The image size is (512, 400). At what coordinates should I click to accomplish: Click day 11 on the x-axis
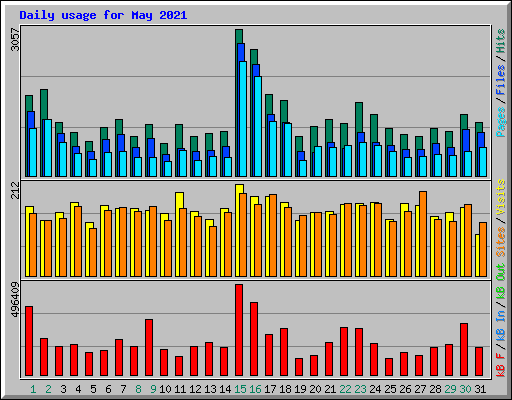(x=180, y=389)
